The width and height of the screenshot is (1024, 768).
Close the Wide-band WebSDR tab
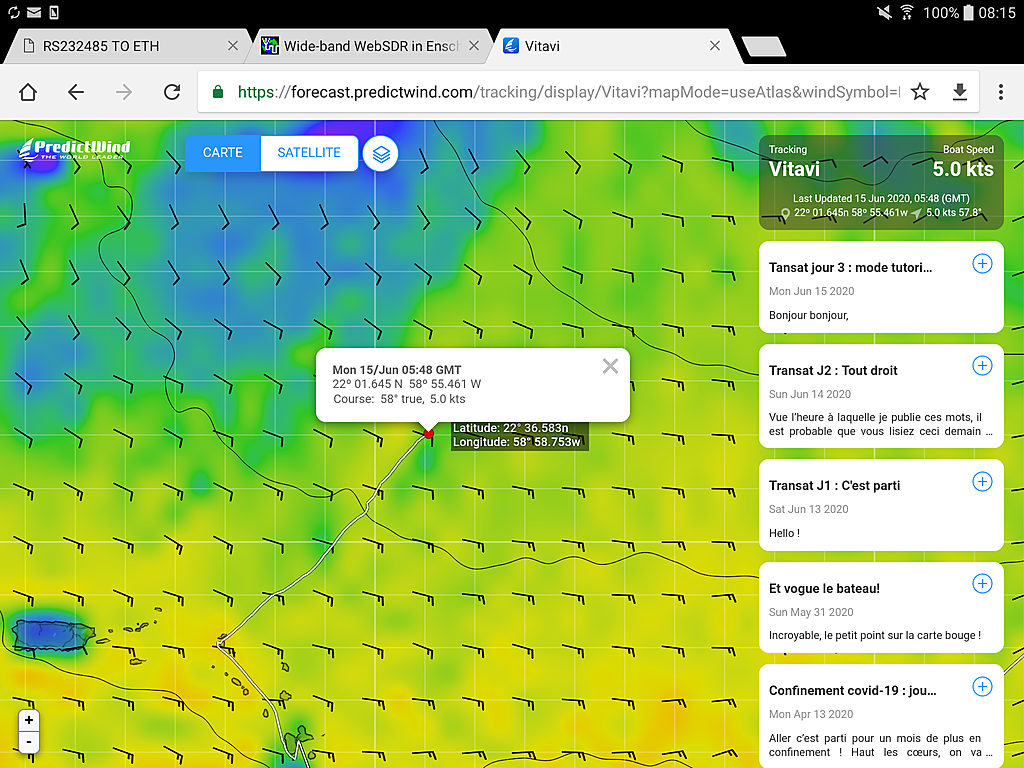click(x=474, y=46)
